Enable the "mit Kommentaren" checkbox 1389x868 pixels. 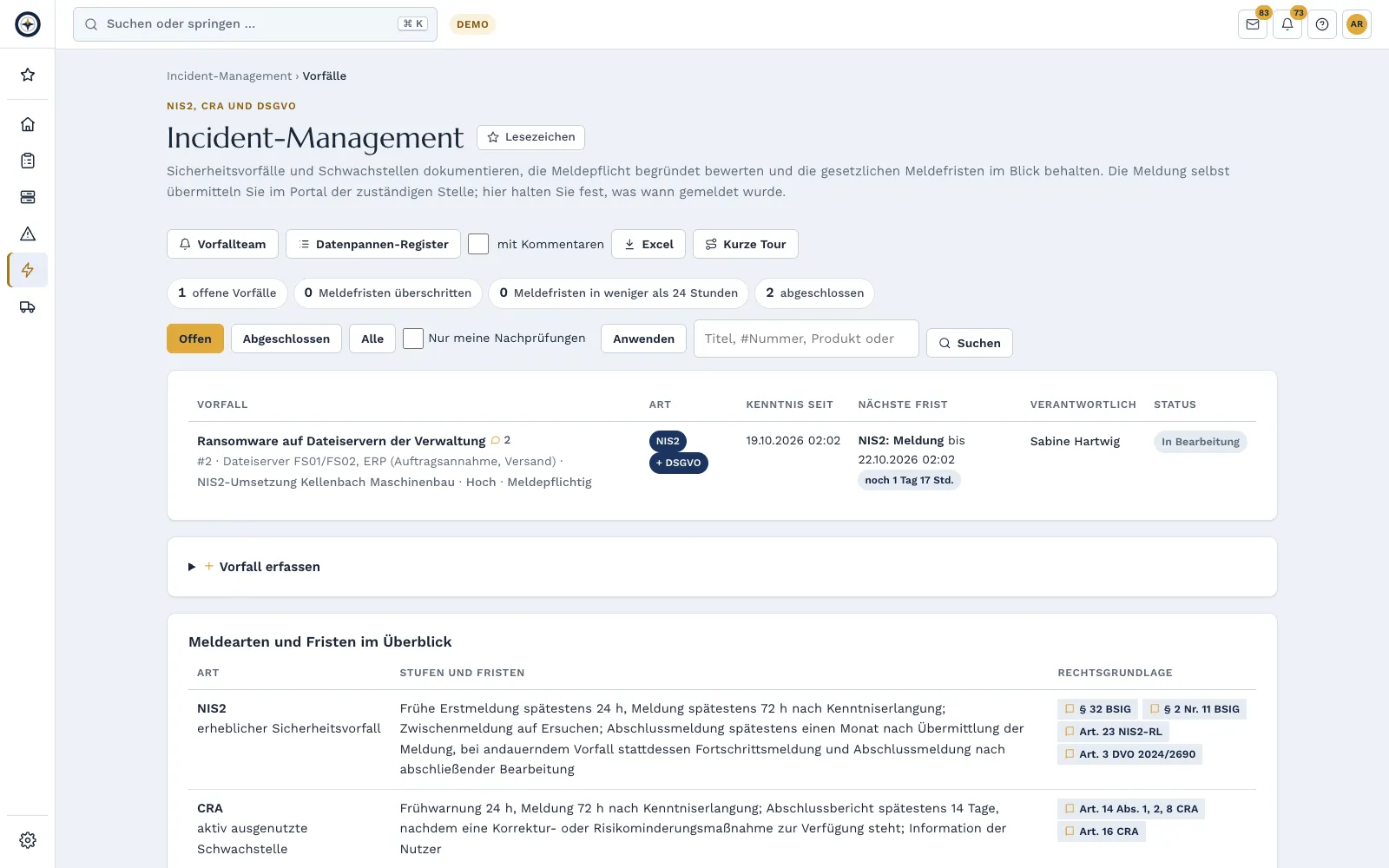pyautogui.click(x=478, y=244)
